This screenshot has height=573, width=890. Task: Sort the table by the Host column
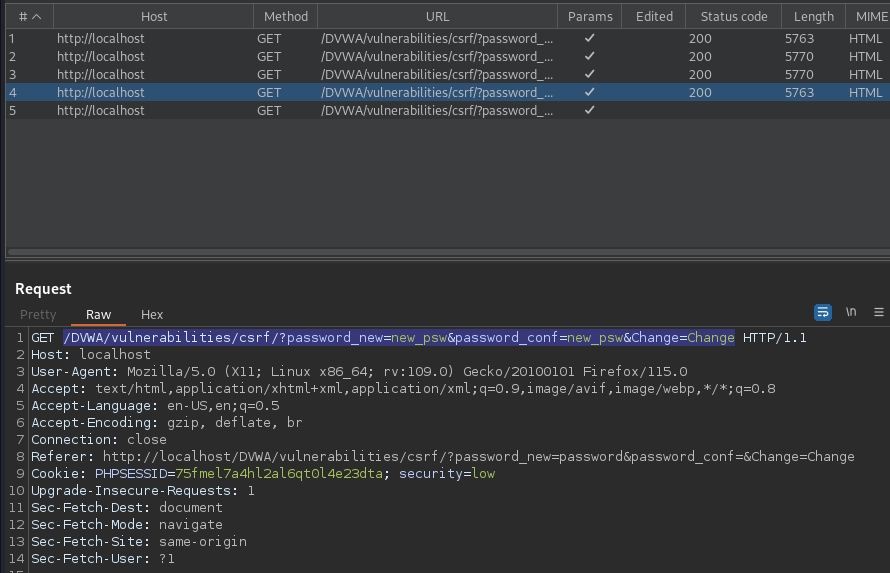click(x=154, y=17)
